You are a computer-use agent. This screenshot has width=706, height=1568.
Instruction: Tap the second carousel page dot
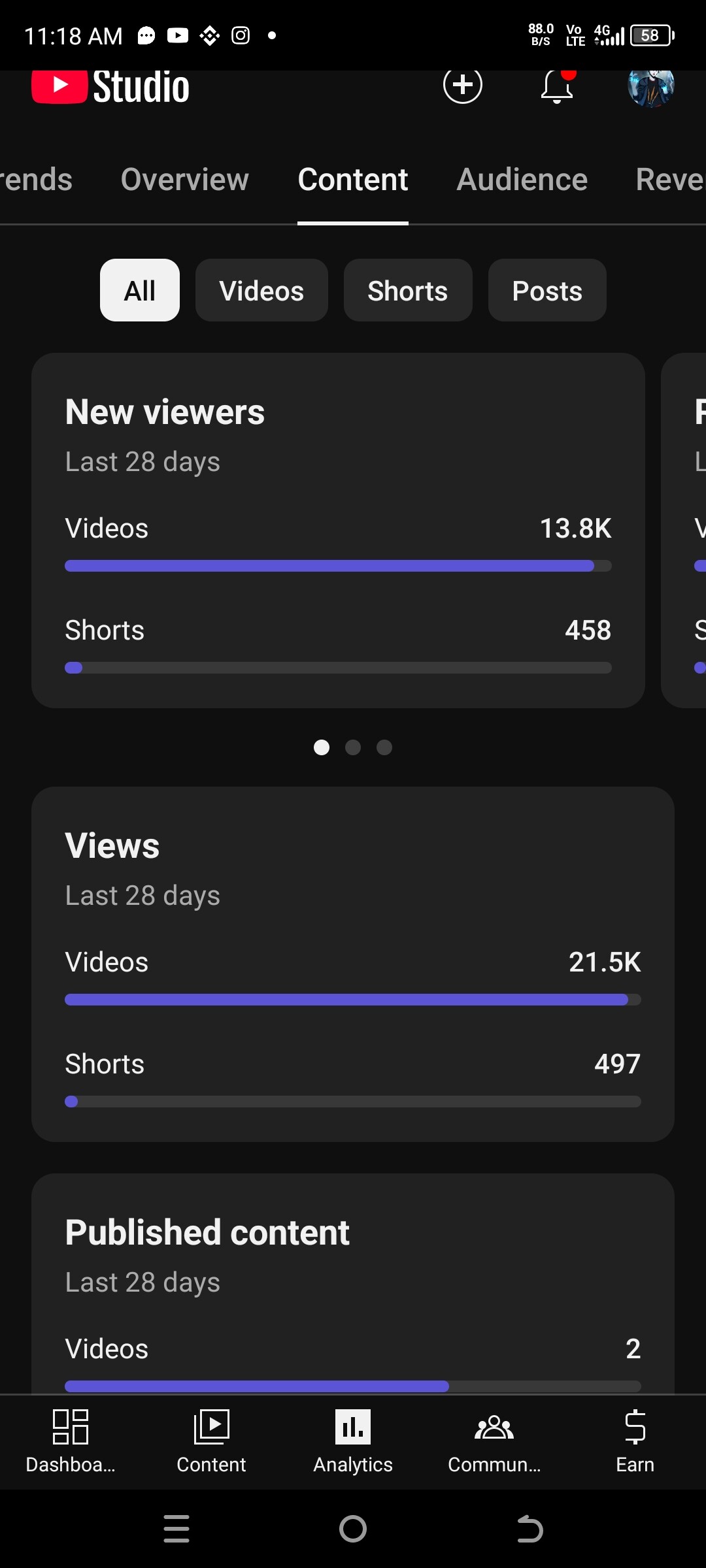point(353,747)
